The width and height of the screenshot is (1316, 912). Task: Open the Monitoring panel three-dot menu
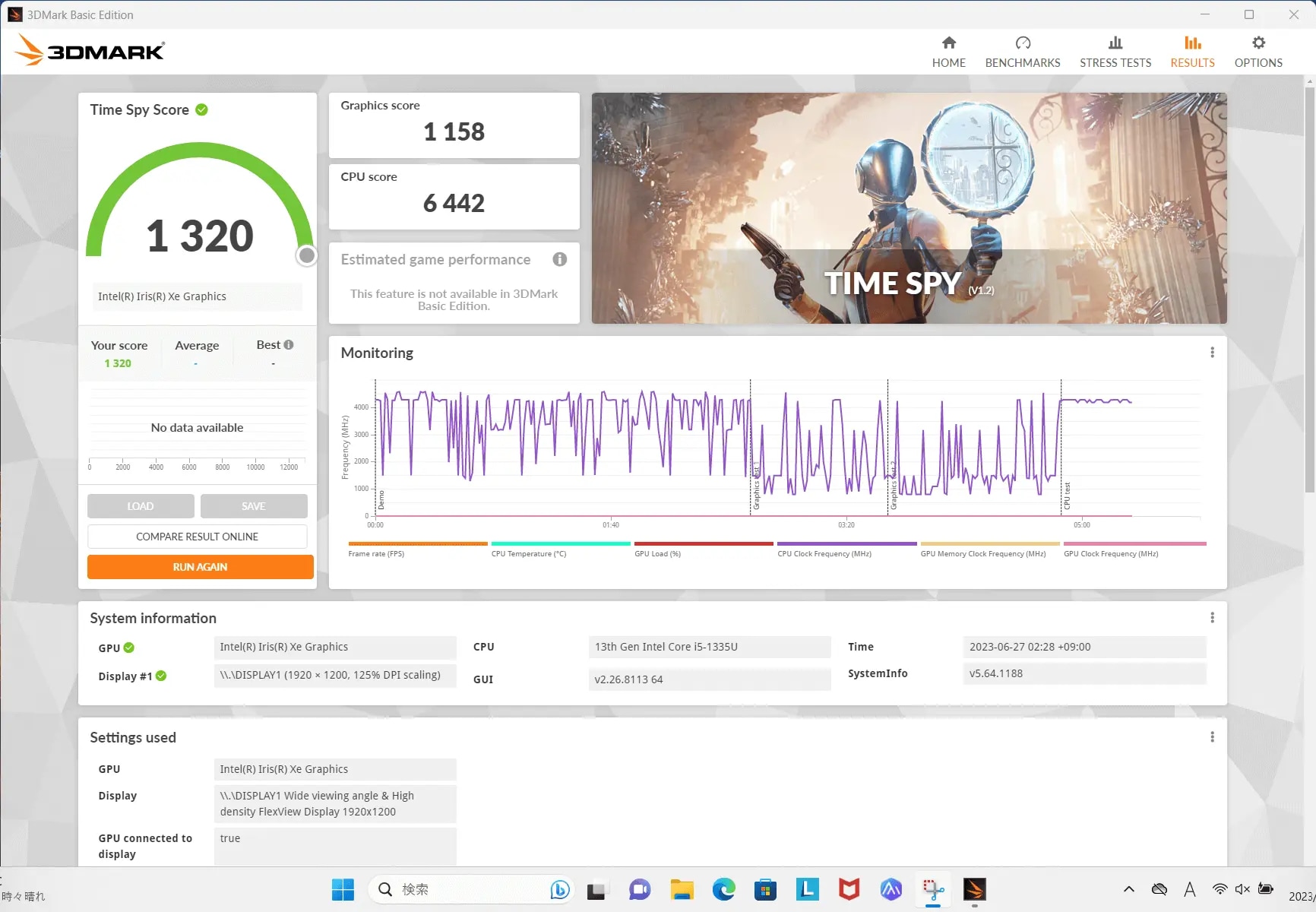pyautogui.click(x=1212, y=353)
